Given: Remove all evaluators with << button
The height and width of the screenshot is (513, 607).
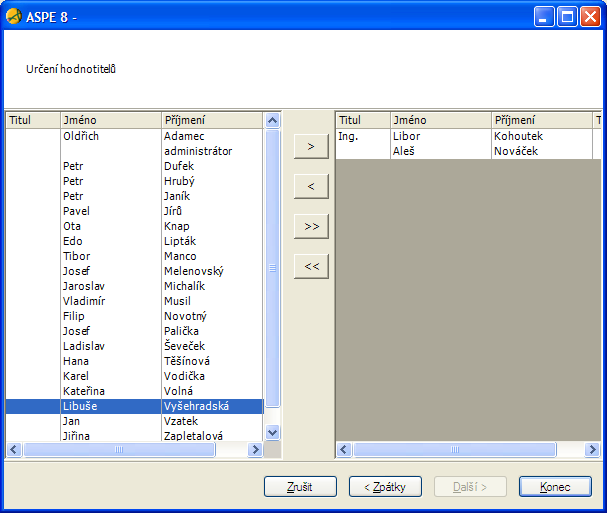Looking at the screenshot, I should 311,266.
